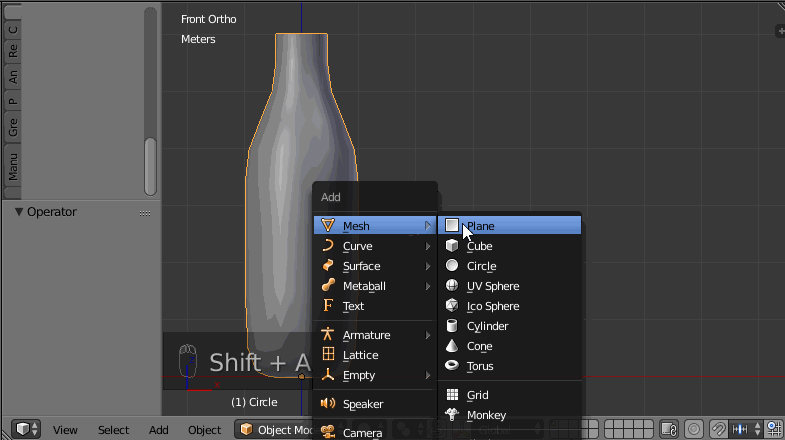Click the Armature figure icon
This screenshot has width=785, height=440.
(328, 334)
